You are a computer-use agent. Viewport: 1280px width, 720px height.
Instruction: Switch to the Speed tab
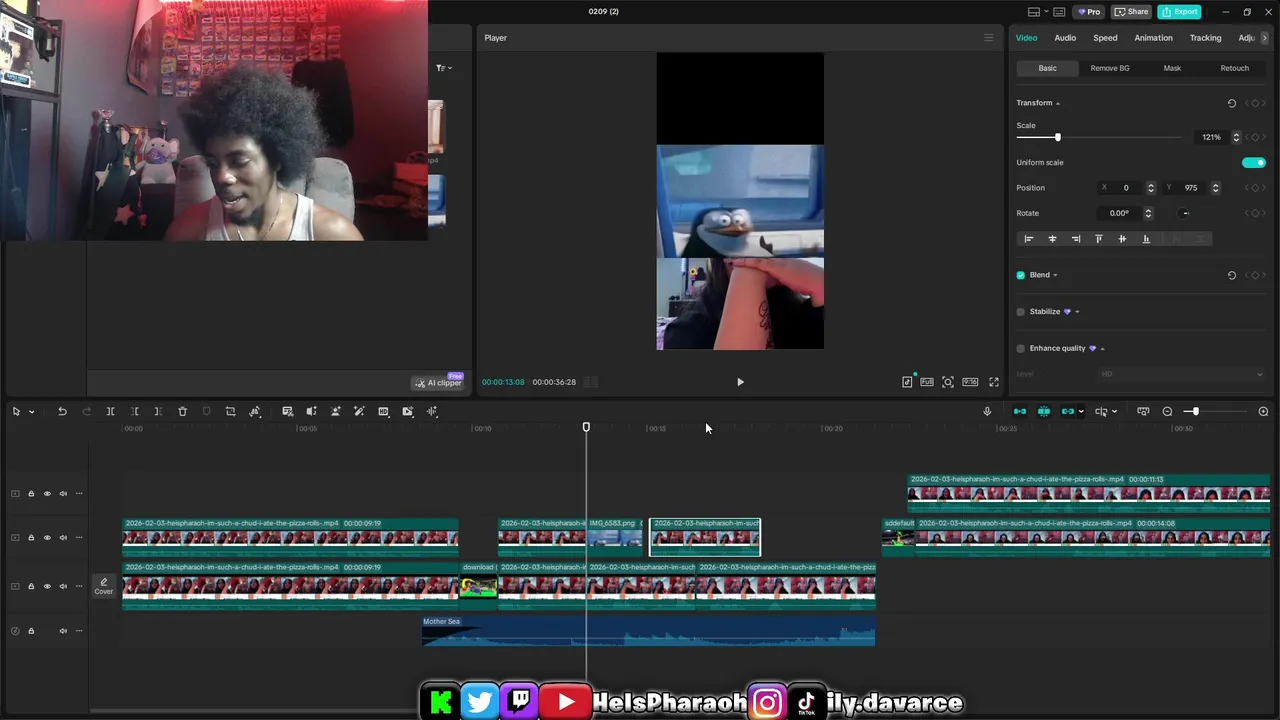[x=1105, y=38]
